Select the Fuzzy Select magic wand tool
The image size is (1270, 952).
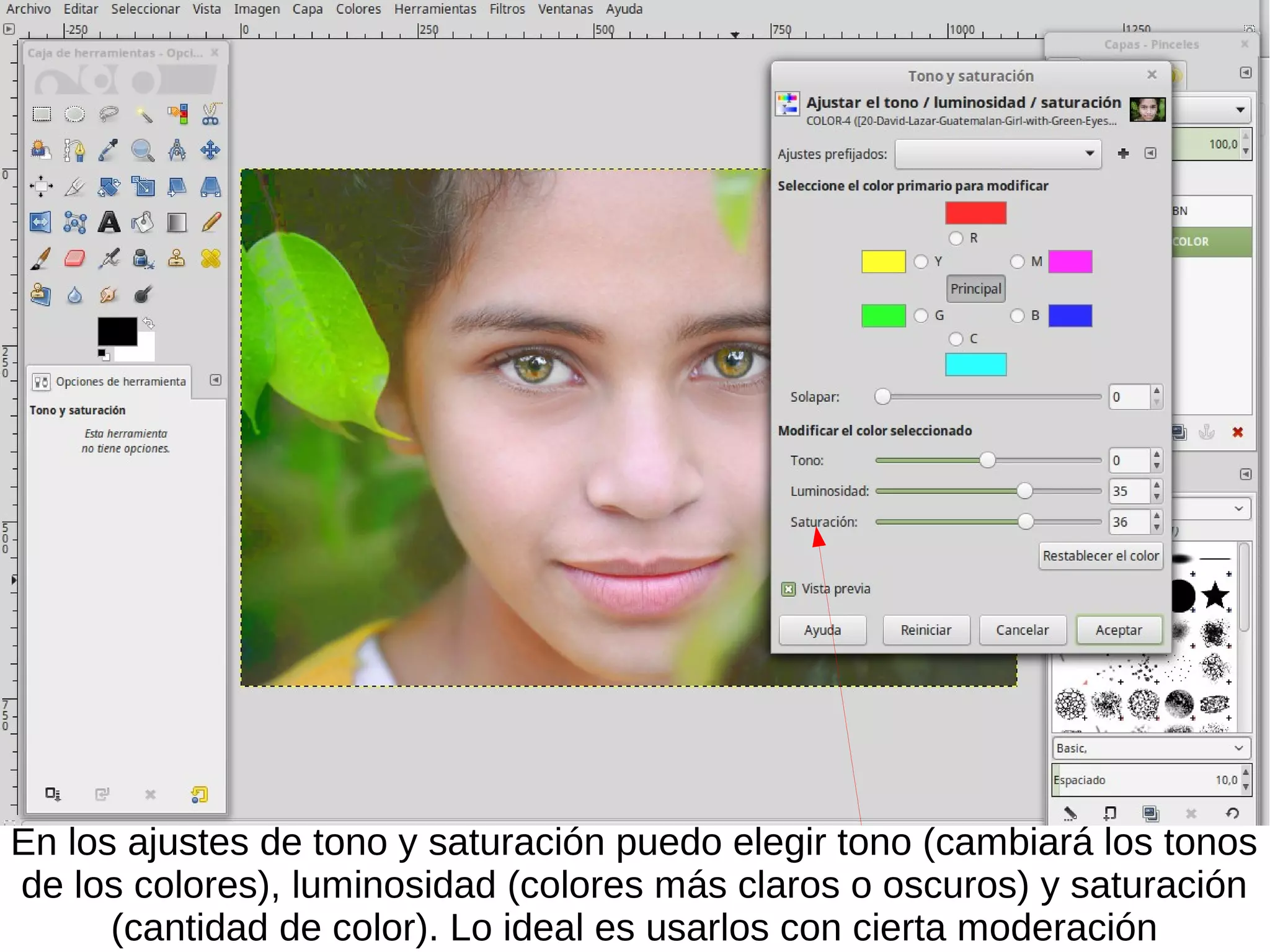click(x=143, y=114)
